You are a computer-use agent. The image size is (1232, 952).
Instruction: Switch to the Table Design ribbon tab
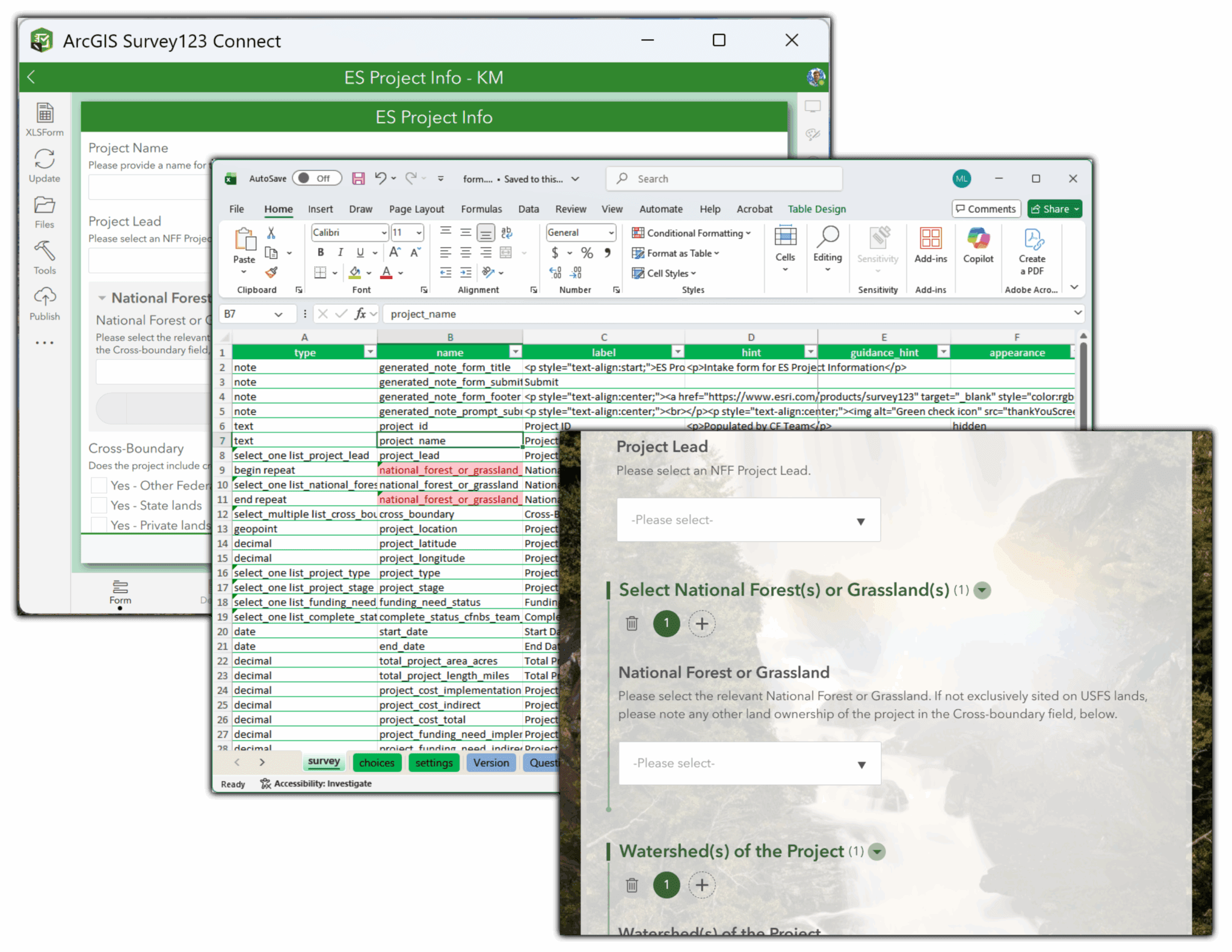pyautogui.click(x=816, y=209)
